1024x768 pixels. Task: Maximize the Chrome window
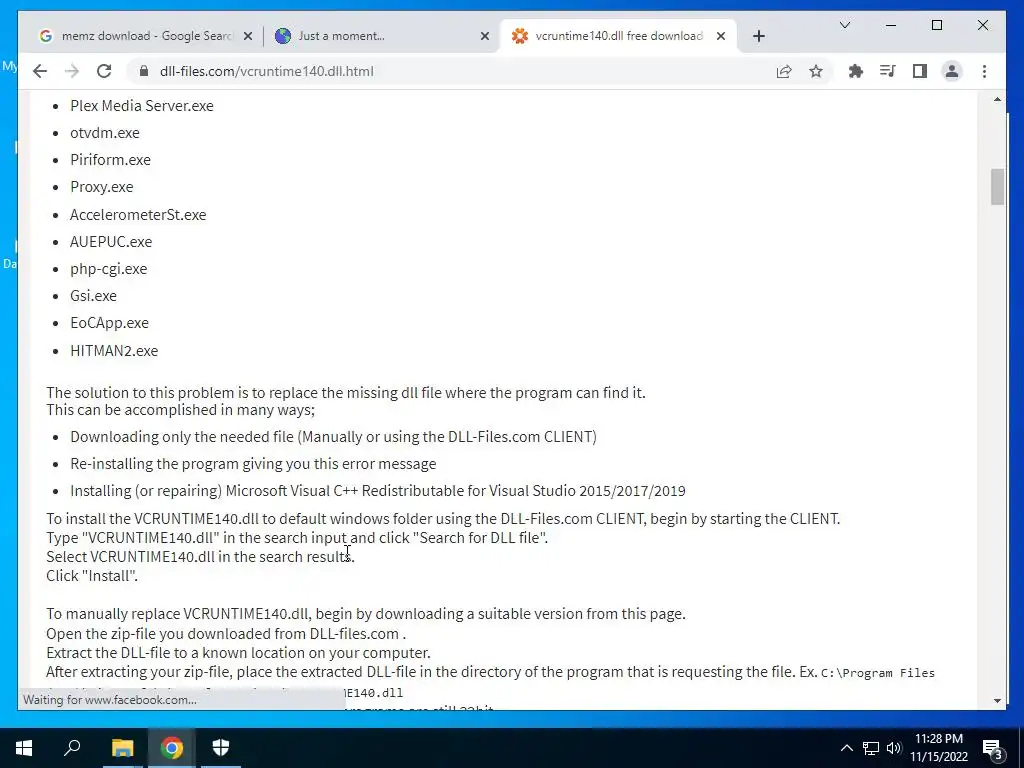(936, 25)
